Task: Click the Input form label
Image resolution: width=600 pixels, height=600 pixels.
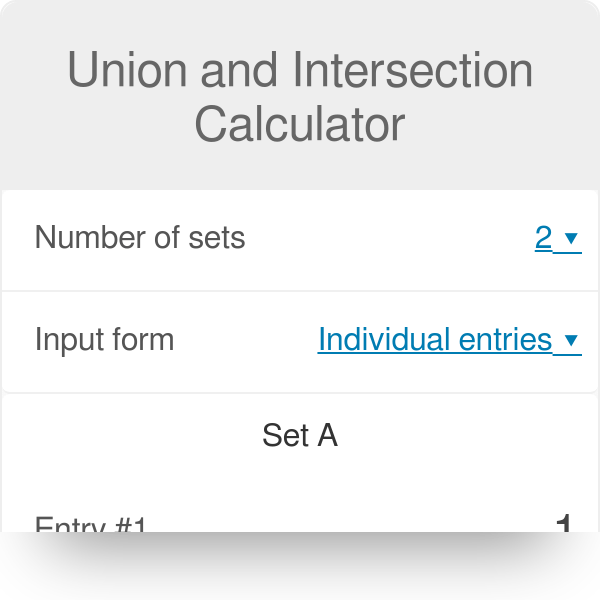Action: [x=104, y=340]
